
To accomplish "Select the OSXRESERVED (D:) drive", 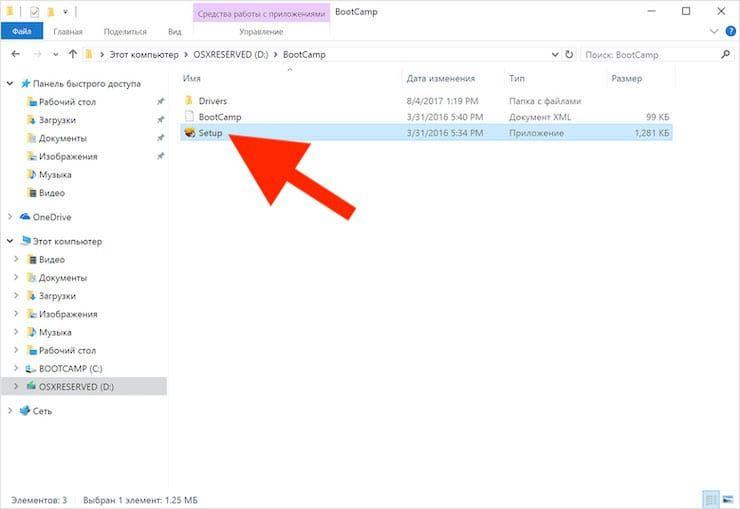I will pyautogui.click(x=76, y=387).
